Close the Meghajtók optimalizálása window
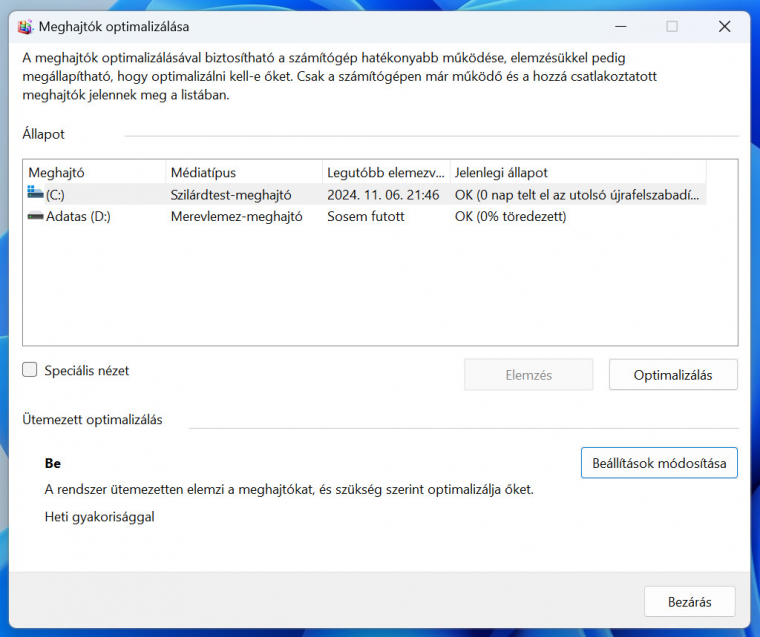The image size is (760, 637). (724, 27)
